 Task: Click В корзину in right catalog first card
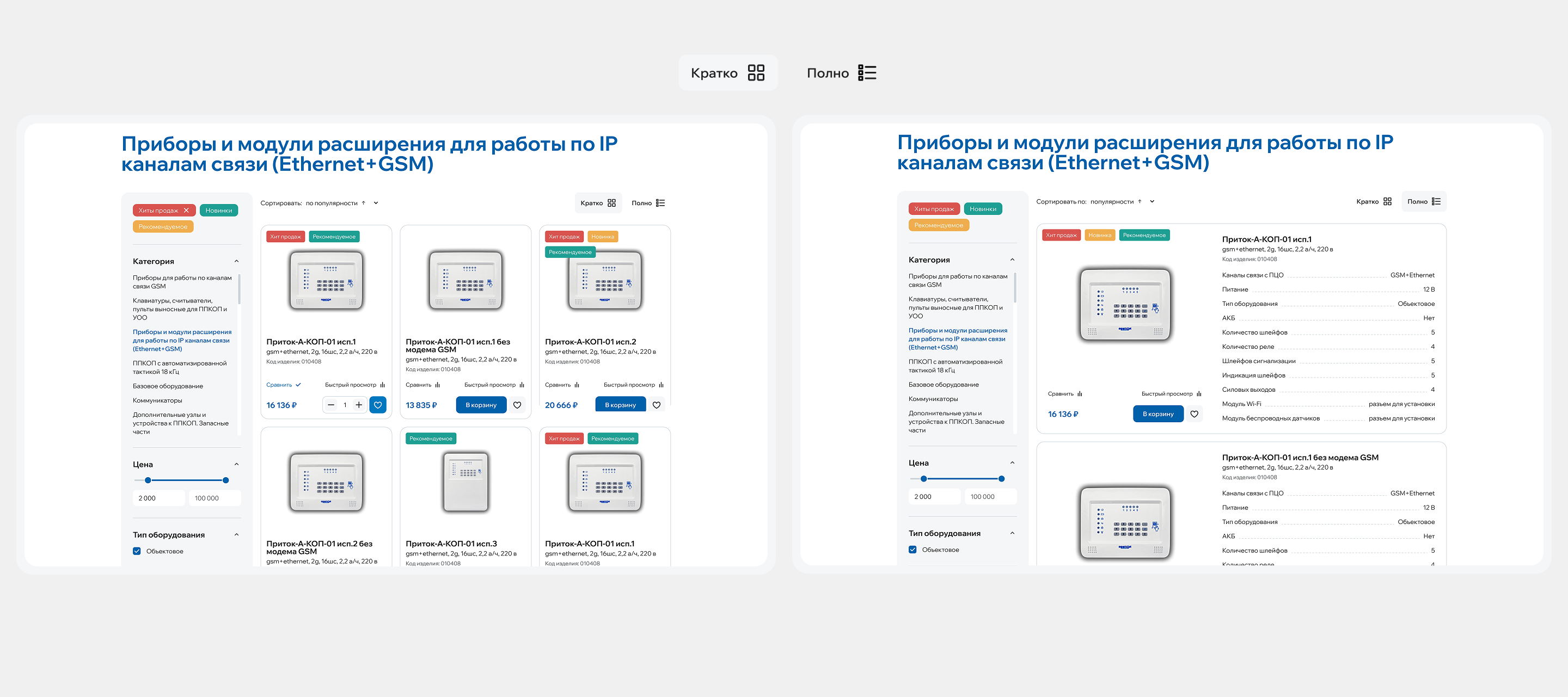pyautogui.click(x=1157, y=414)
